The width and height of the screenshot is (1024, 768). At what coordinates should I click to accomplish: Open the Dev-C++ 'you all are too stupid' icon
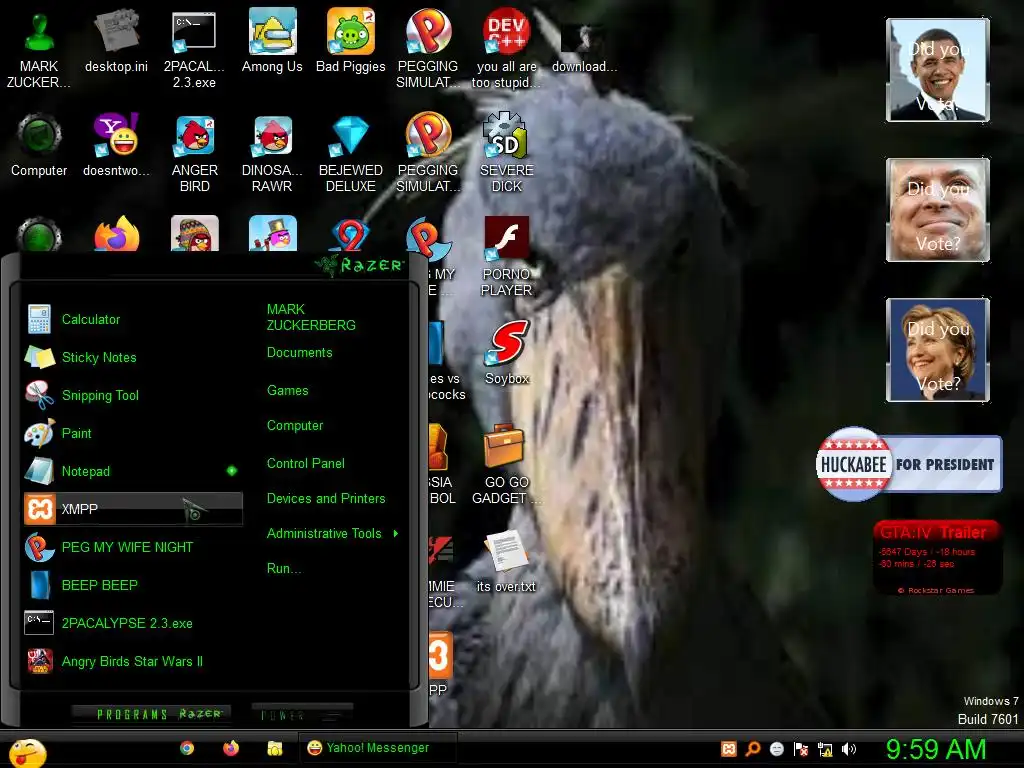[x=506, y=49]
